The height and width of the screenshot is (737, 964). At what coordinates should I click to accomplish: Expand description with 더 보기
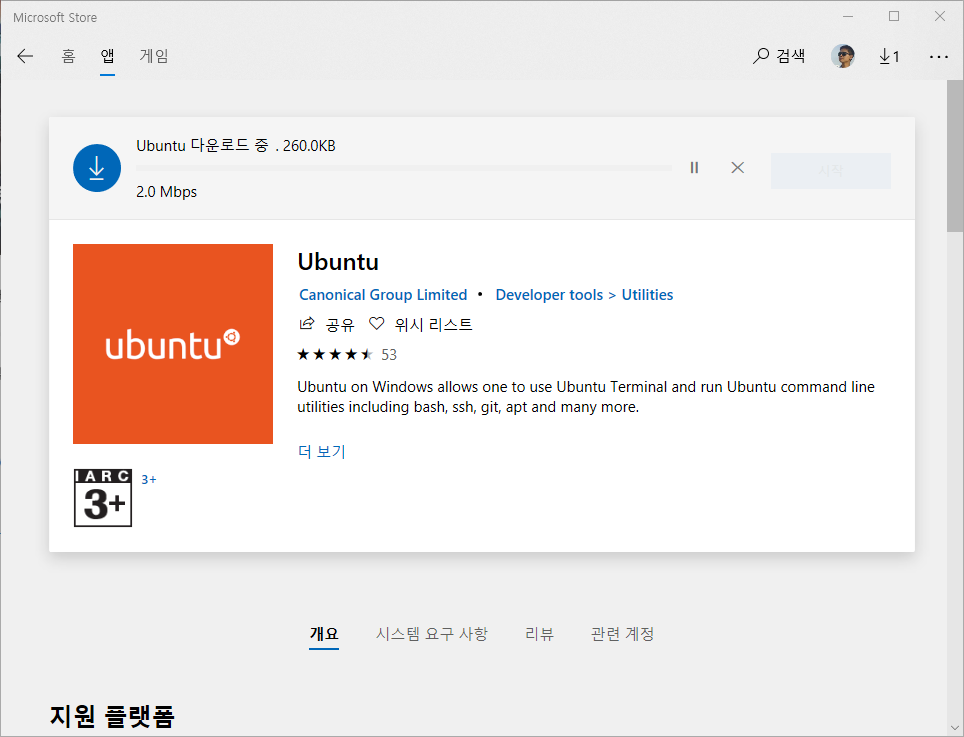322,452
